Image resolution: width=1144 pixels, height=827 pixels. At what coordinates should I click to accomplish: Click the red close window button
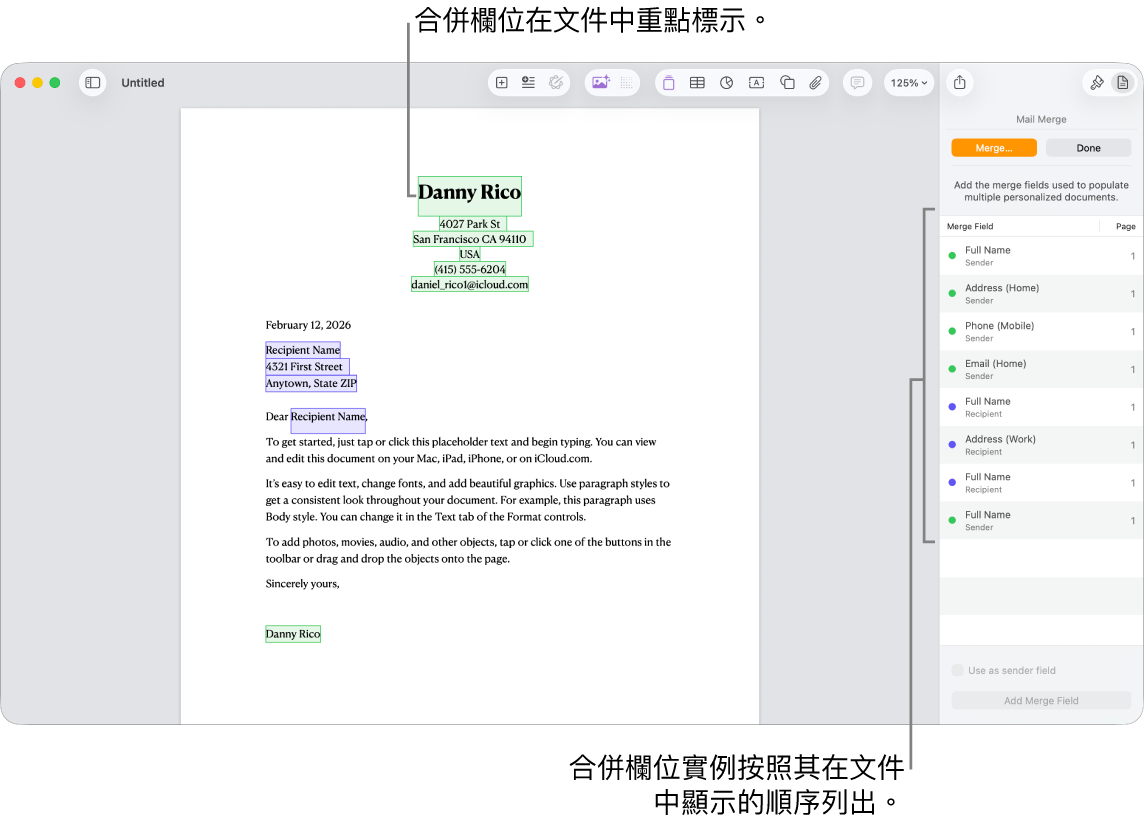(x=20, y=83)
